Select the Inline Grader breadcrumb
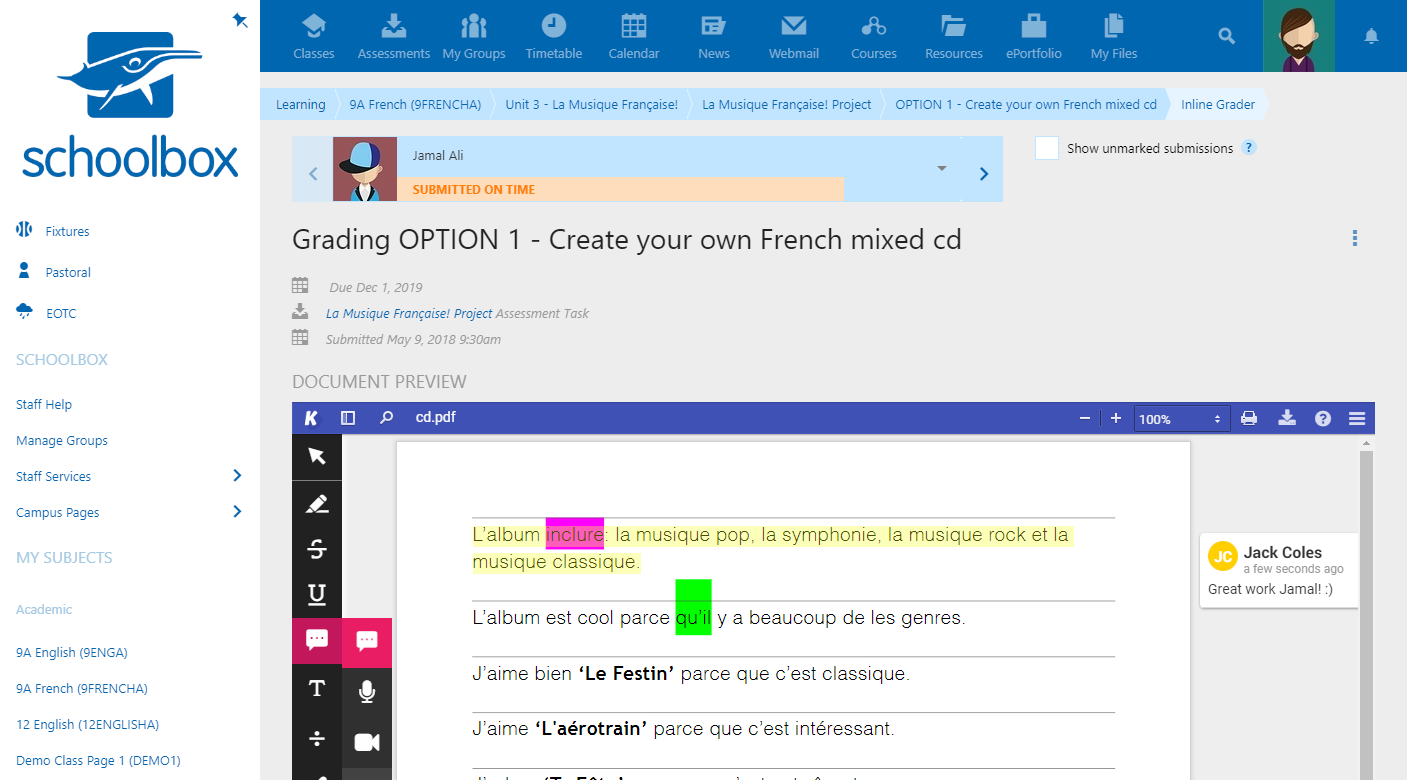The width and height of the screenshot is (1407, 780). point(1218,104)
